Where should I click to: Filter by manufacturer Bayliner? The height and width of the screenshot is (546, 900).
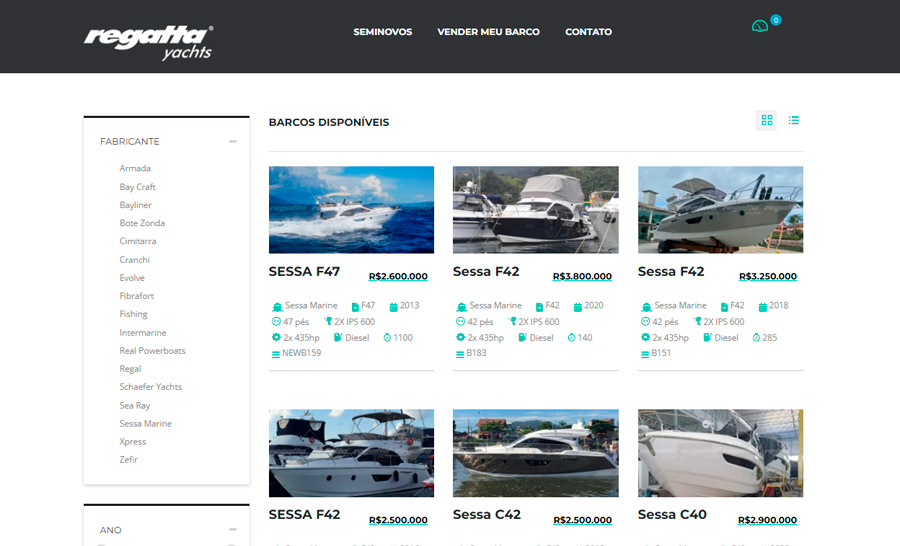(135, 205)
